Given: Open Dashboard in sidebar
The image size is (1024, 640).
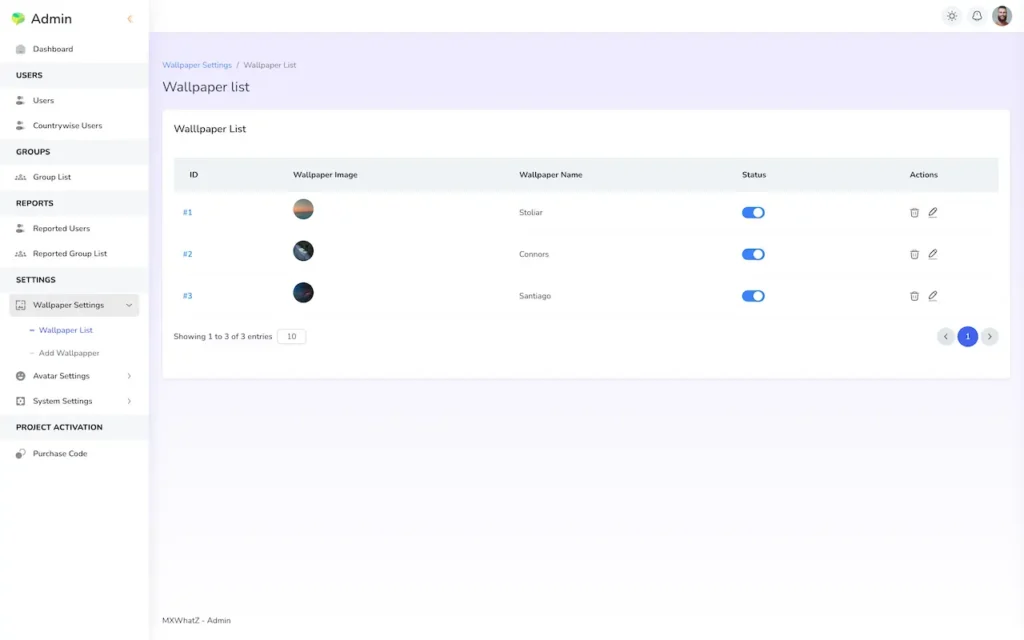Looking at the screenshot, I should coord(53,49).
